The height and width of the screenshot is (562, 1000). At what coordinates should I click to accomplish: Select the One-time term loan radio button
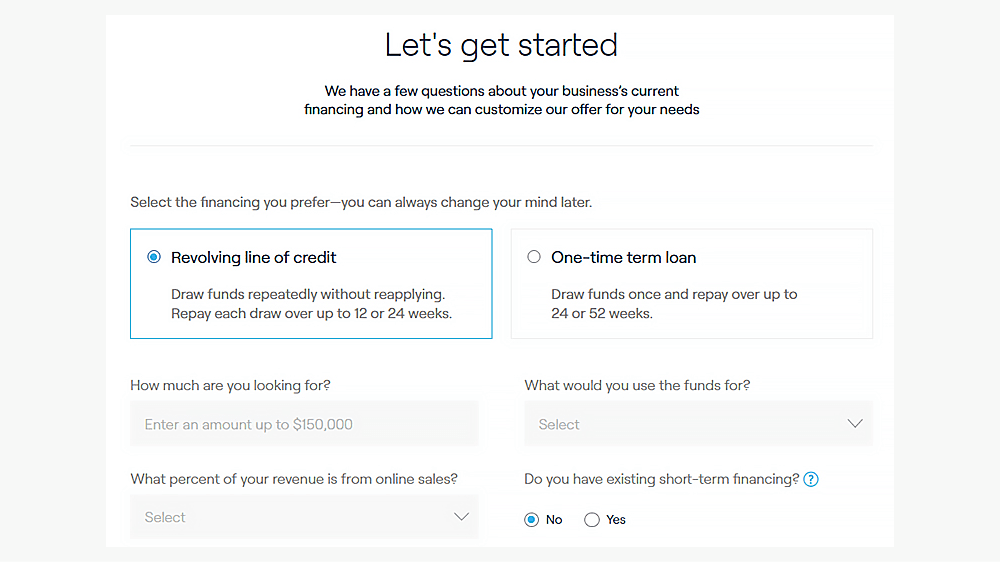[534, 257]
